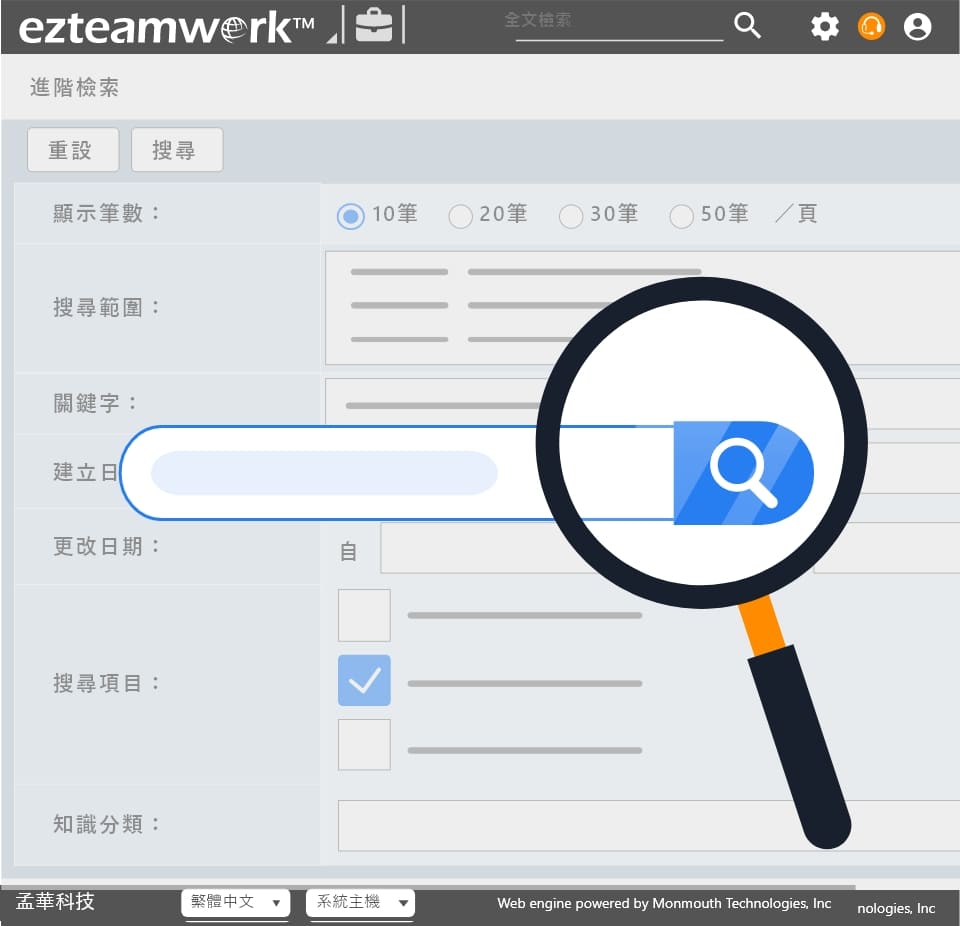Uncheck the checked blue search item checkbox
Screen dimensions: 960x926
click(364, 681)
